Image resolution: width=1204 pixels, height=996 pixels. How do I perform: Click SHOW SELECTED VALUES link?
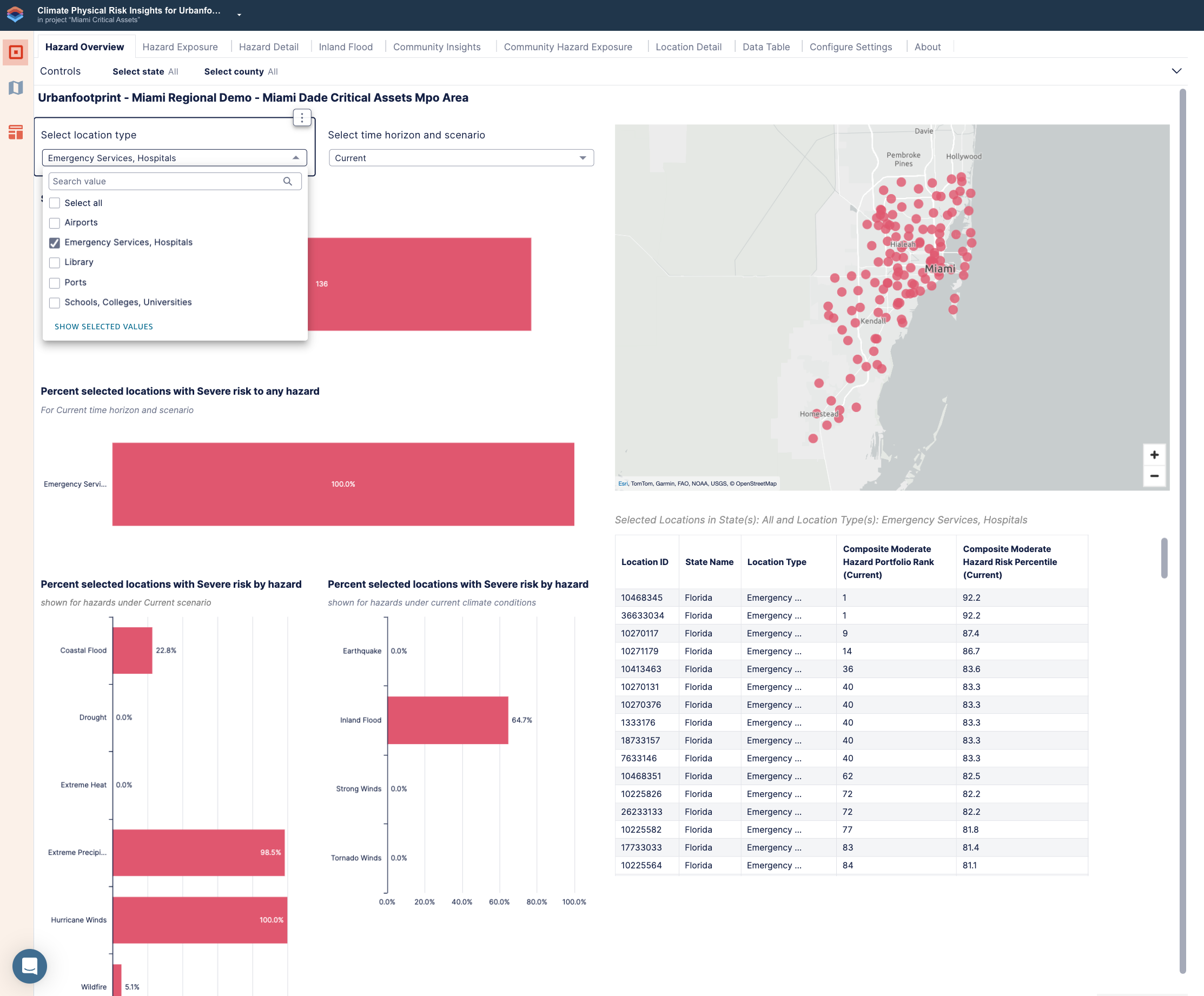click(x=104, y=326)
